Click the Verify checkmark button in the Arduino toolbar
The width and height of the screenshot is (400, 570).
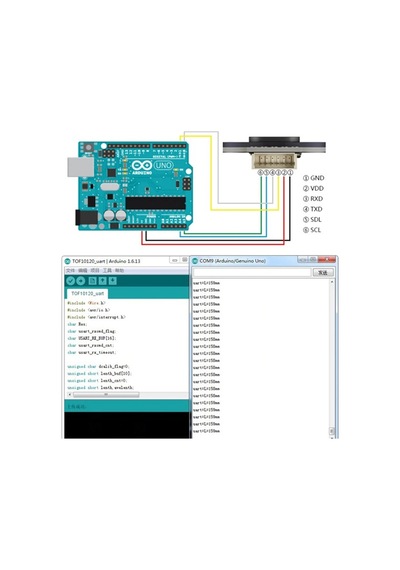coord(71,281)
